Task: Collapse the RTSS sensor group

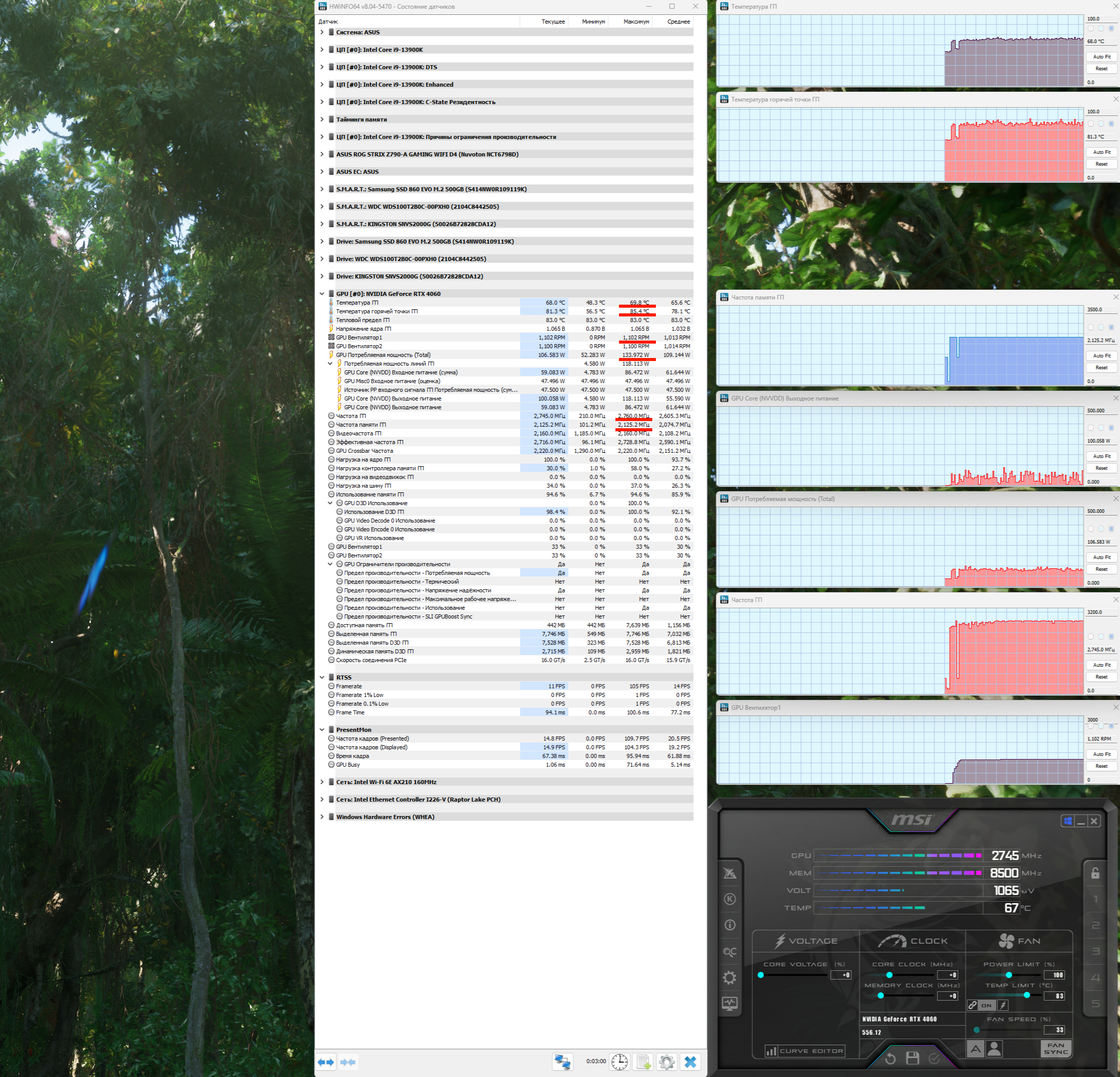Action: (x=322, y=677)
